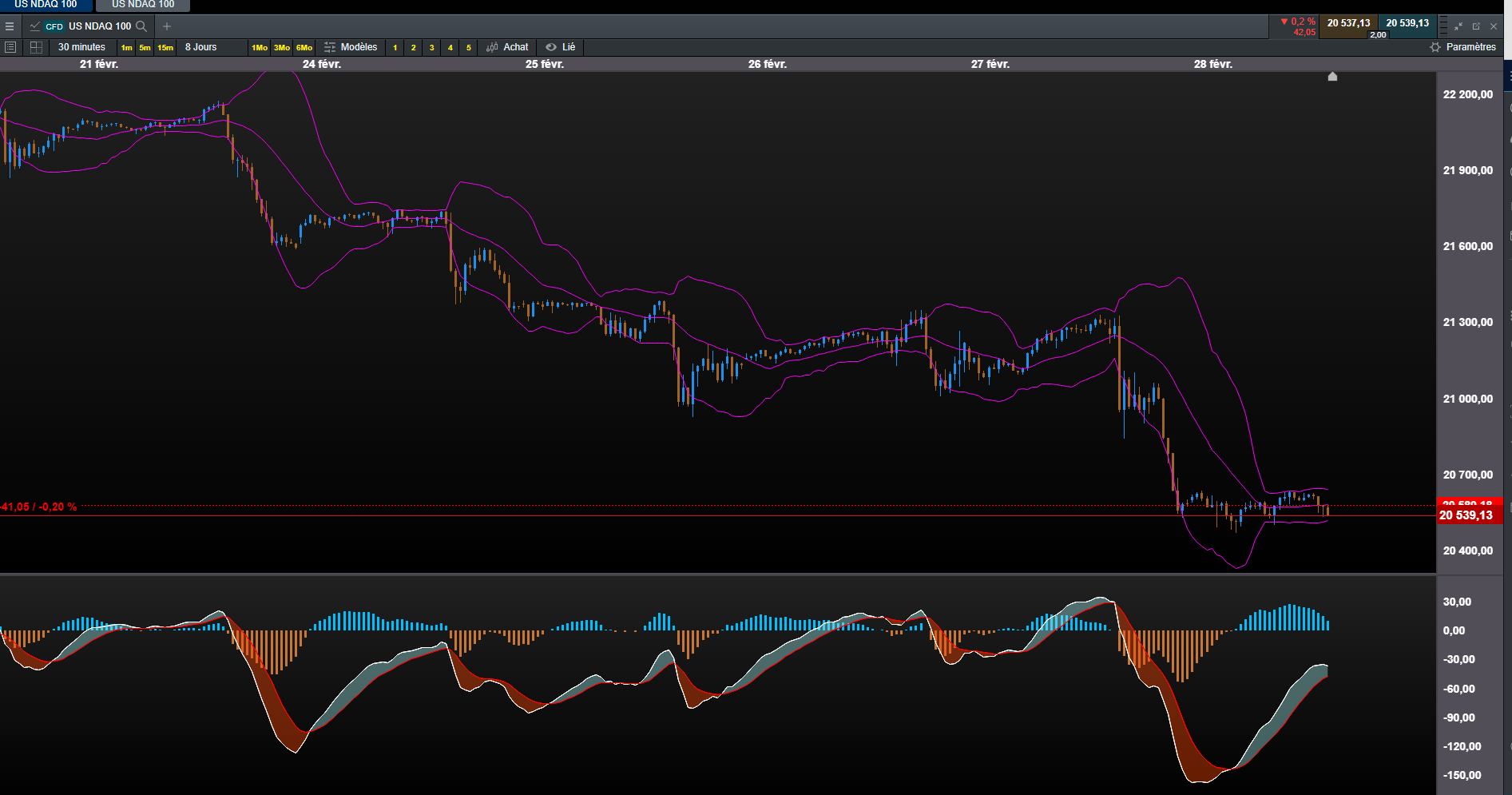Enable template preset 3
This screenshot has height=795, width=1512.
431,48
